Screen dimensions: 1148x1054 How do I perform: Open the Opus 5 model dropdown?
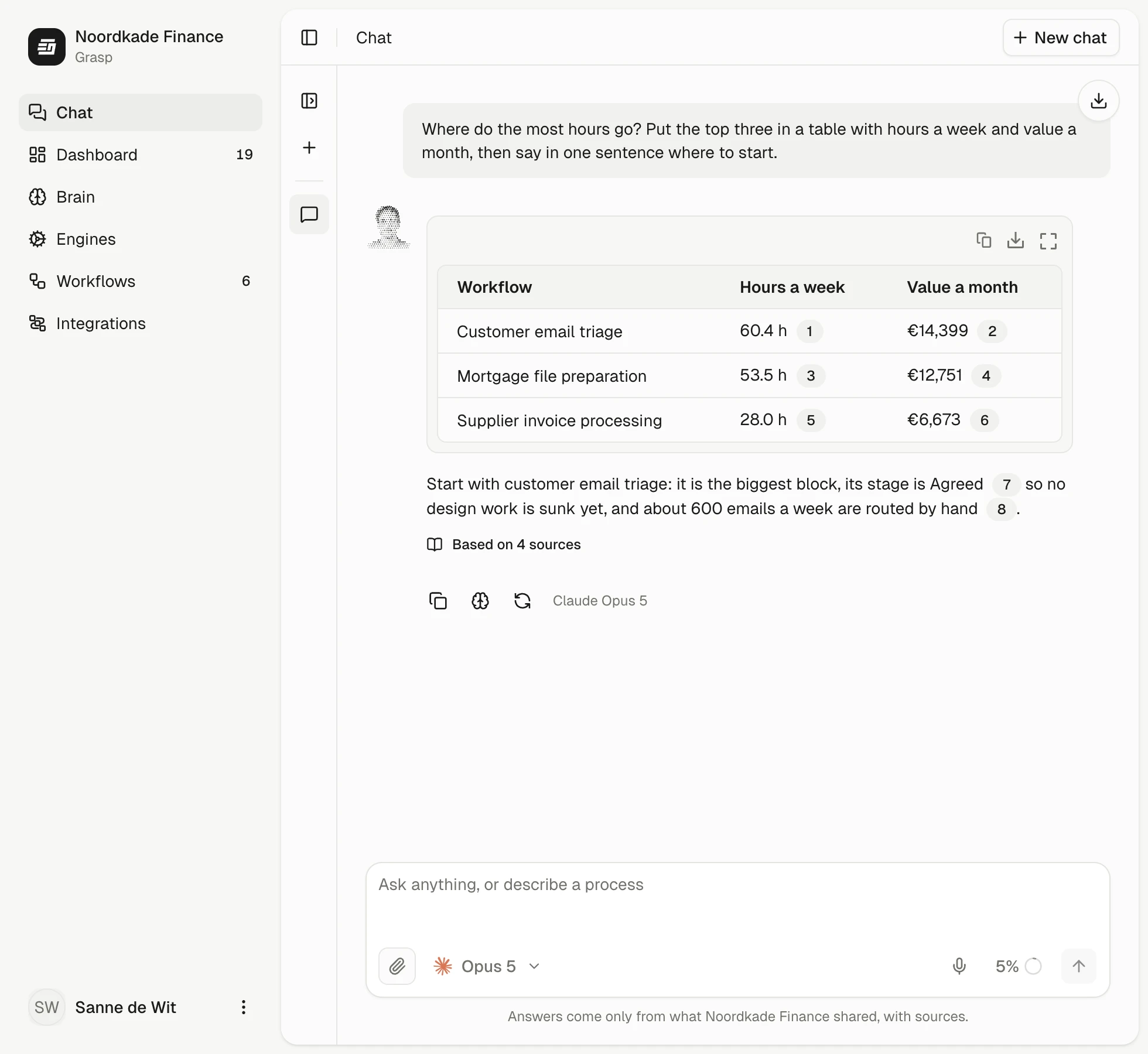tap(487, 966)
